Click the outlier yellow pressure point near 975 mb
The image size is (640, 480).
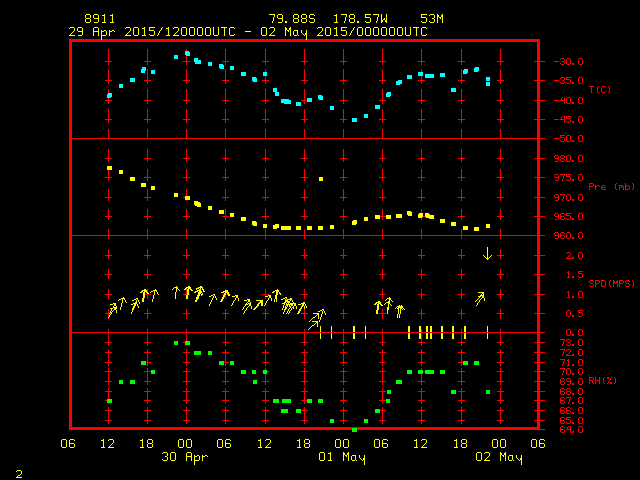321,179
